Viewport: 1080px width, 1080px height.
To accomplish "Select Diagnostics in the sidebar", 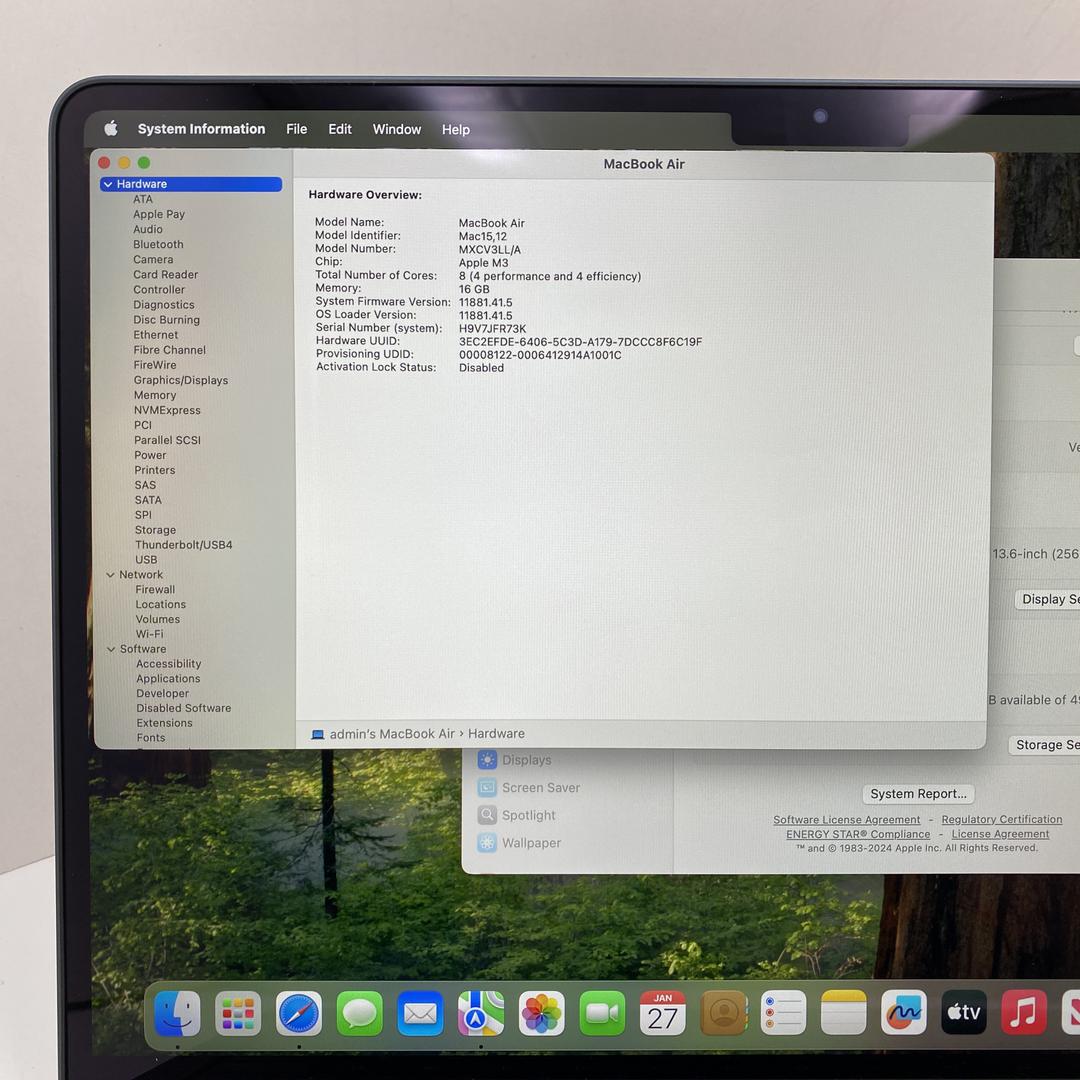I will [x=164, y=304].
